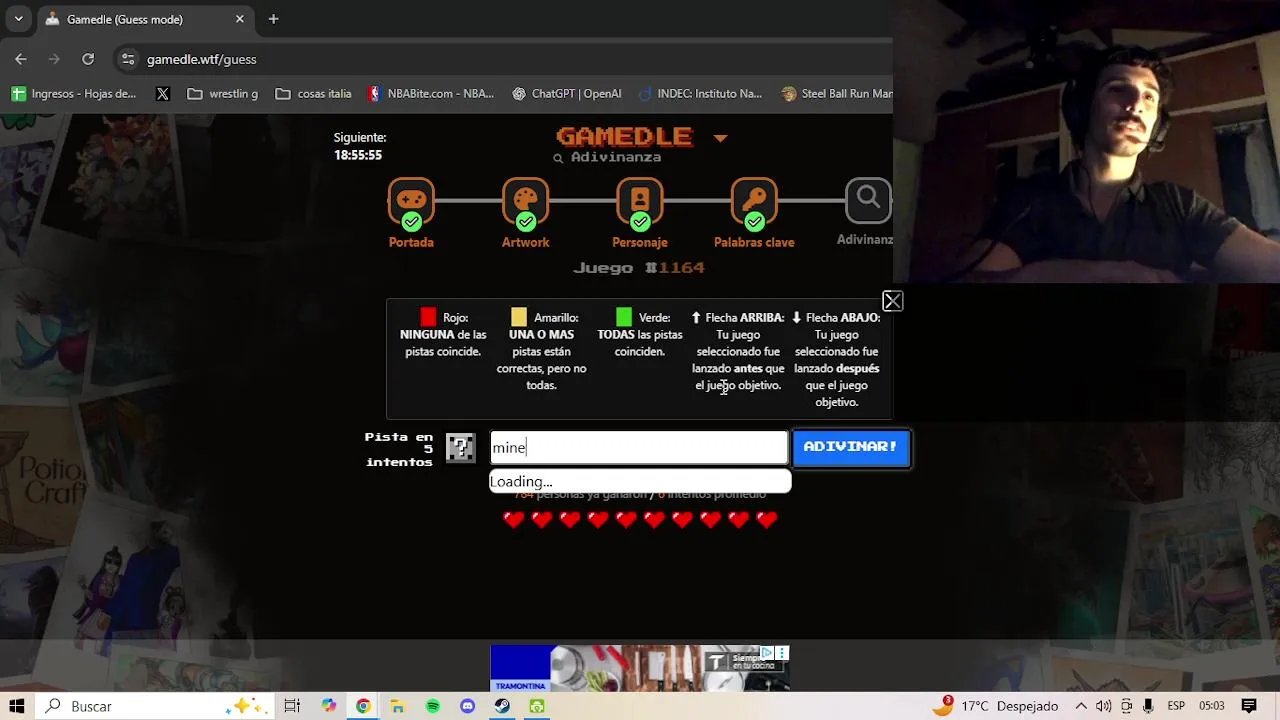Open Discord from the taskbar

click(x=467, y=706)
